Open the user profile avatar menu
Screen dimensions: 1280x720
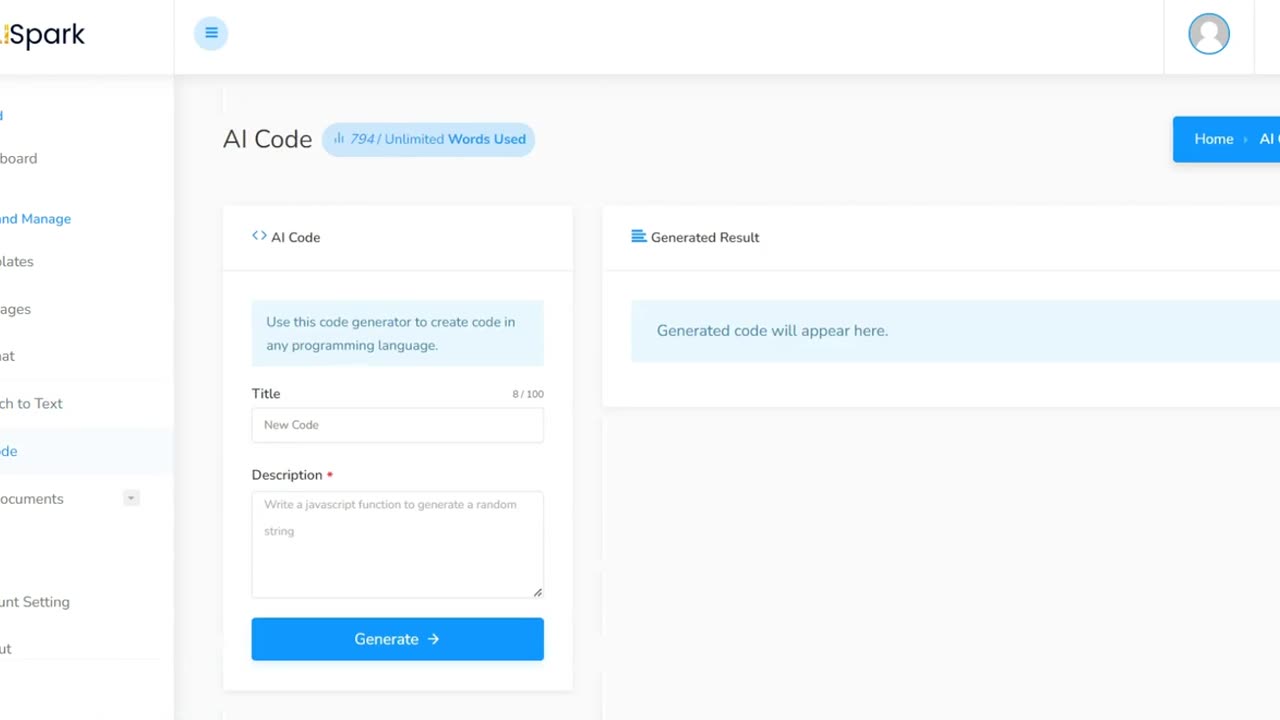[1209, 34]
